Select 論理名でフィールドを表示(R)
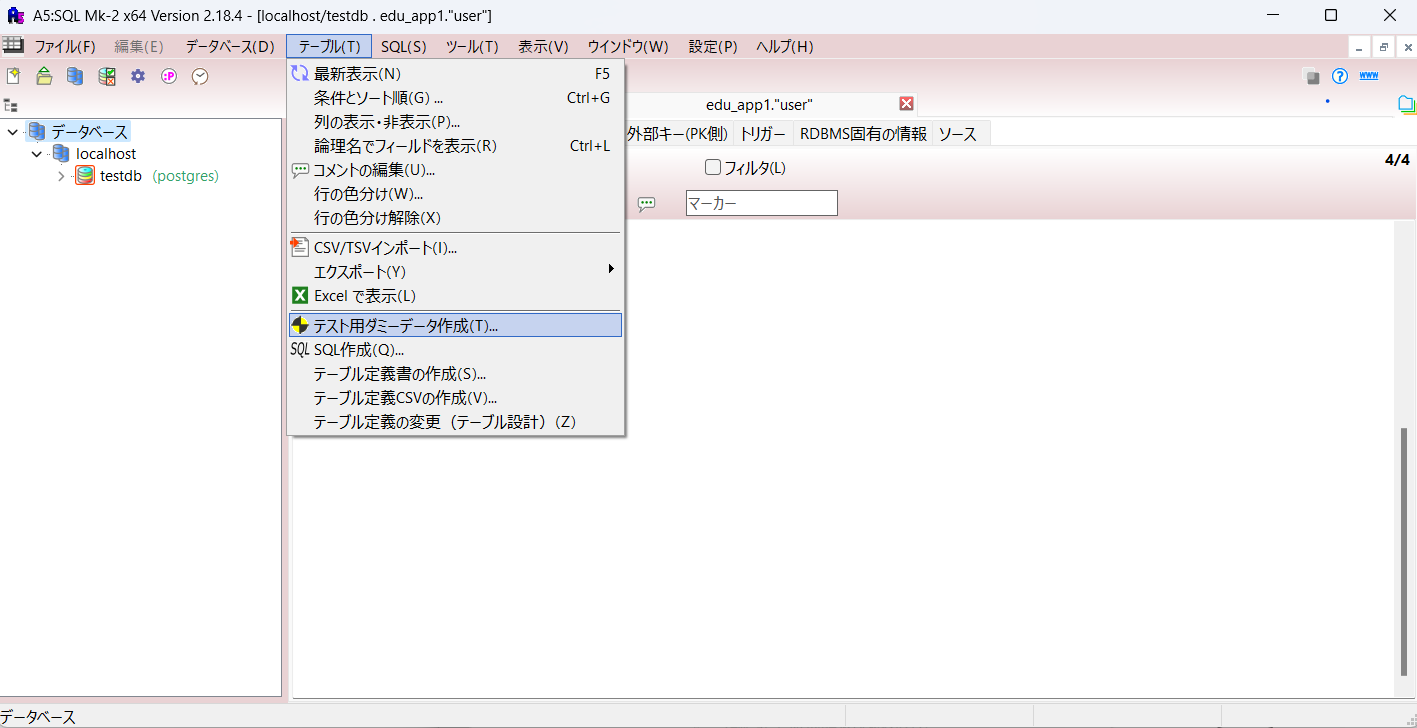The height and width of the screenshot is (728, 1417). click(x=455, y=146)
